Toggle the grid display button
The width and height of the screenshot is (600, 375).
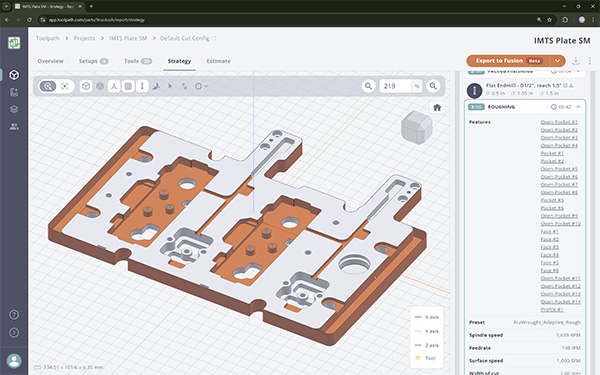[128, 86]
